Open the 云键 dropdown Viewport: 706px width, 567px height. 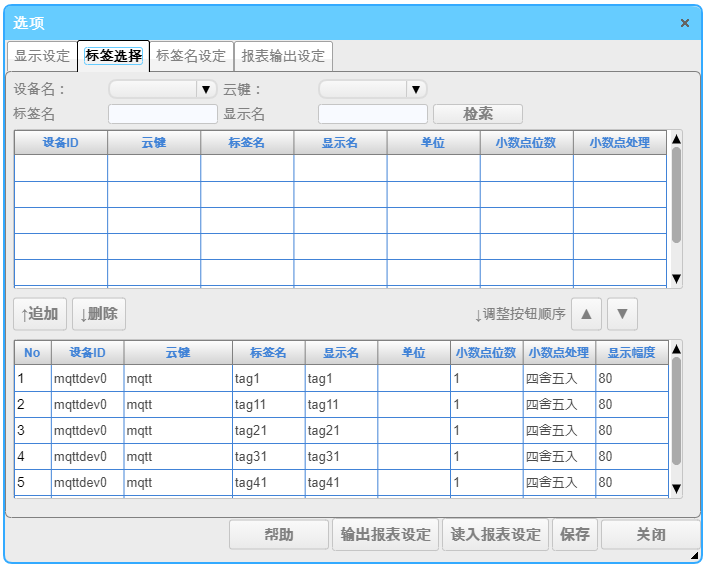(x=373, y=89)
